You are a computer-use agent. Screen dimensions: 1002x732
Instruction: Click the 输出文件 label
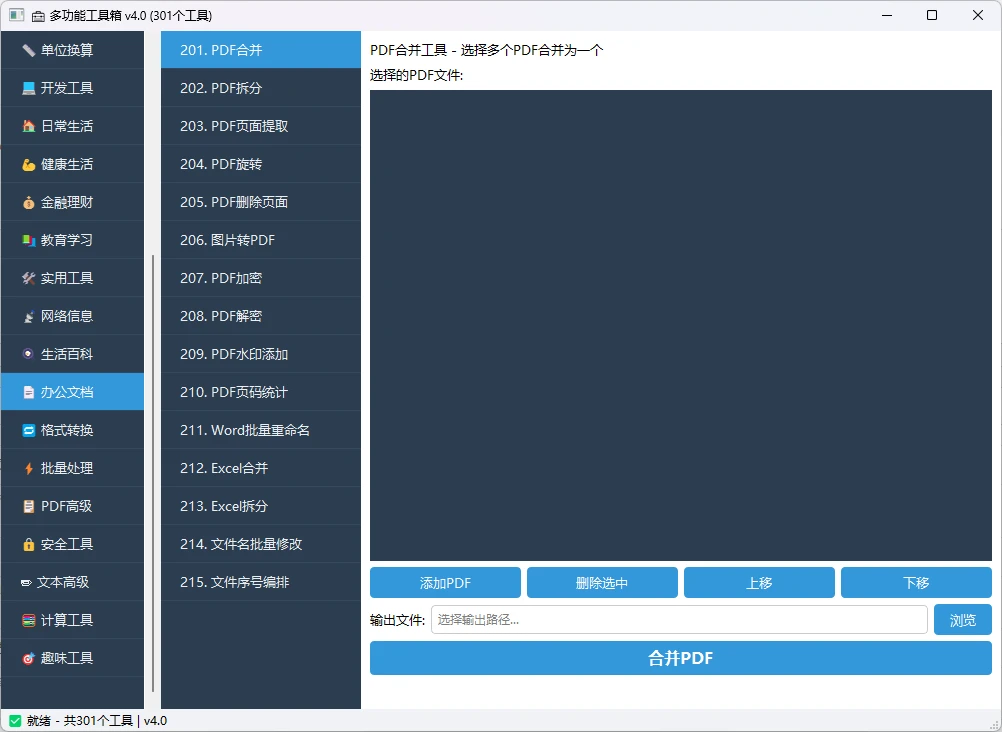(397, 620)
